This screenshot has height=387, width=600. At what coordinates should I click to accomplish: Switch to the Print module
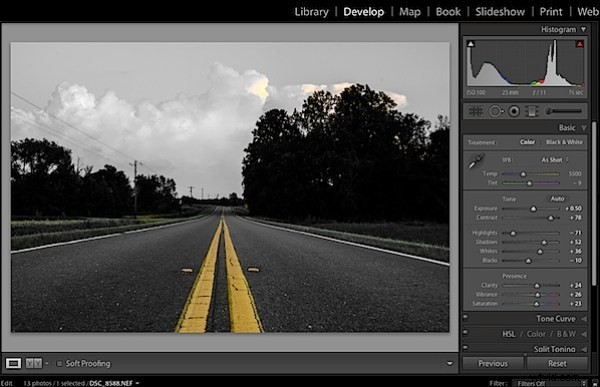551,12
